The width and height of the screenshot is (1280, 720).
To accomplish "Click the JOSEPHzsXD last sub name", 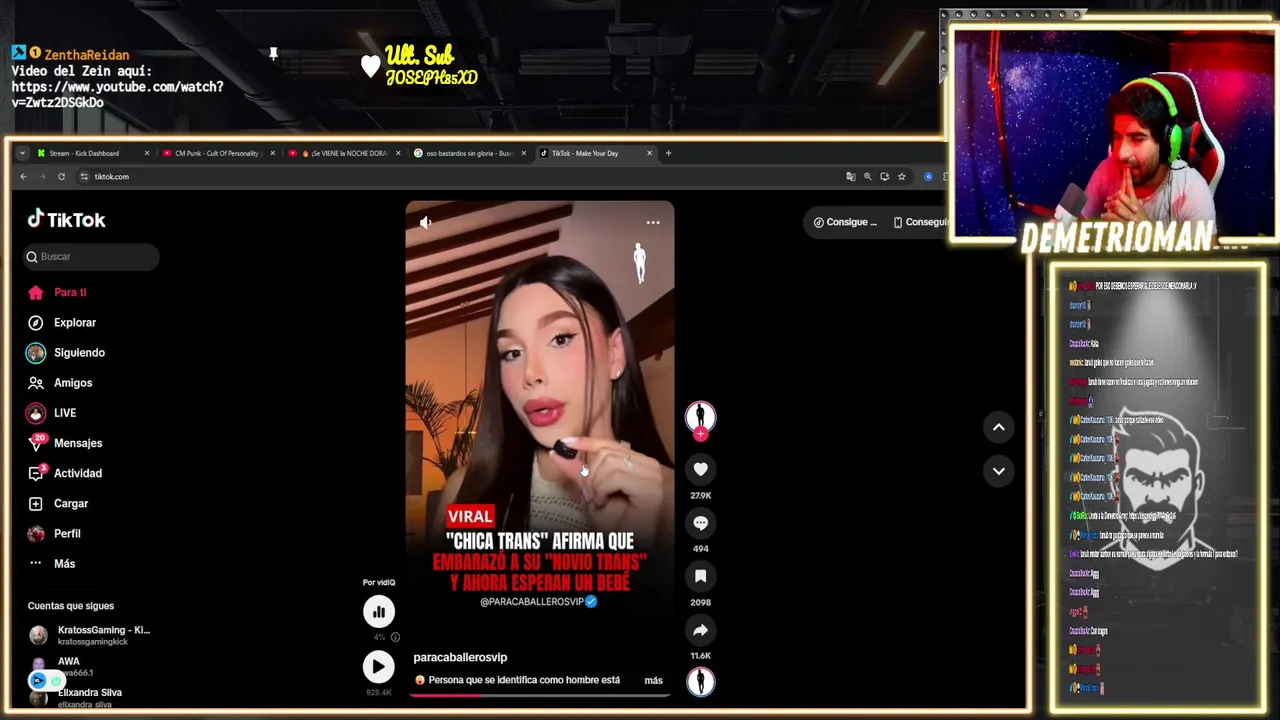I will pyautogui.click(x=432, y=78).
